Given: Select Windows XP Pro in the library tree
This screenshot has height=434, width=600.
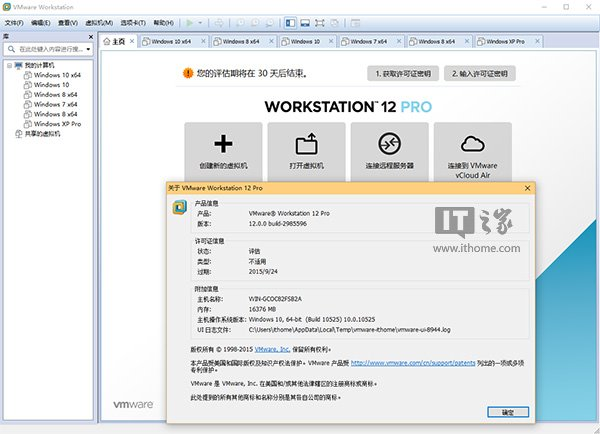Looking at the screenshot, I should (x=57, y=124).
